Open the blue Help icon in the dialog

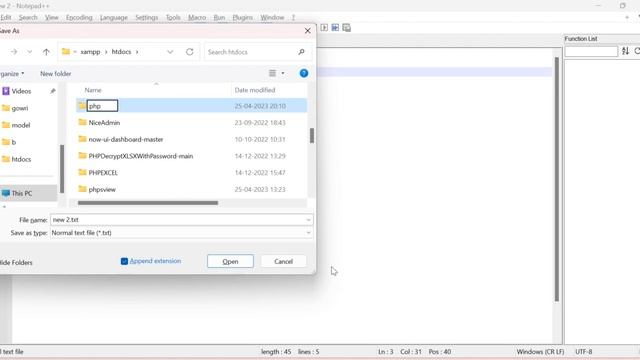[x=304, y=73]
